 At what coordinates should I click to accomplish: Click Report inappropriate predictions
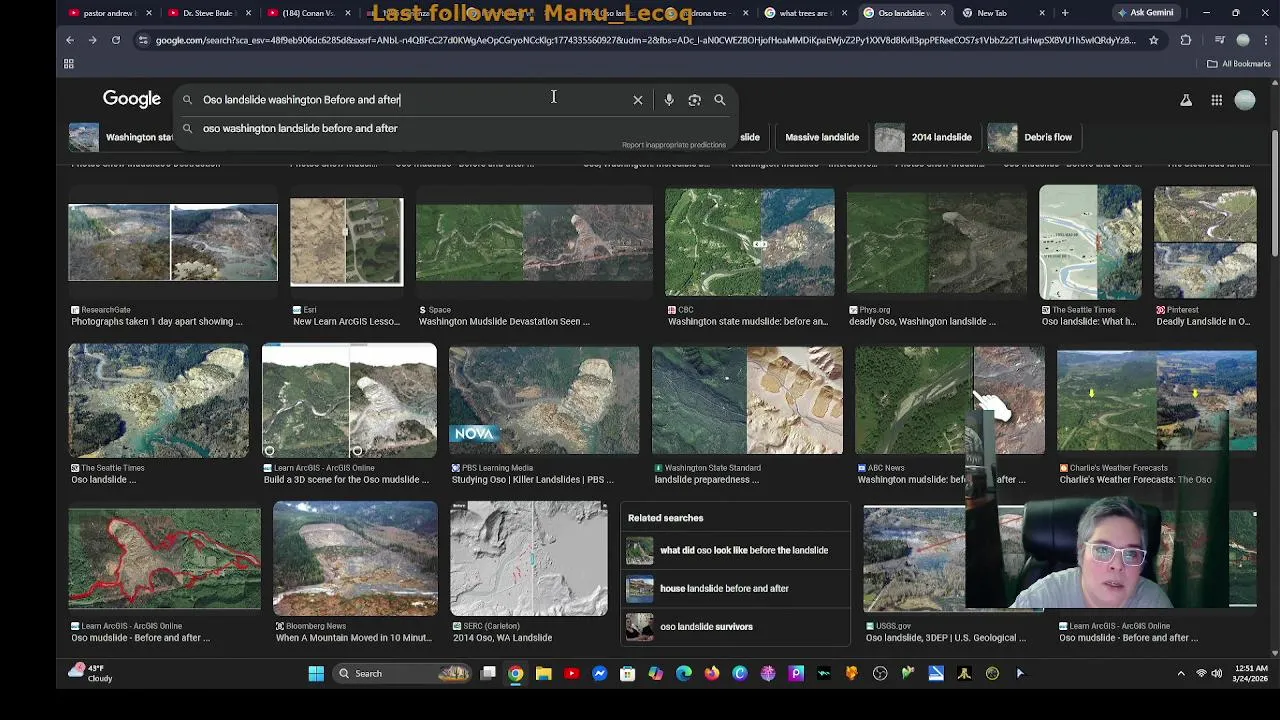(x=674, y=145)
